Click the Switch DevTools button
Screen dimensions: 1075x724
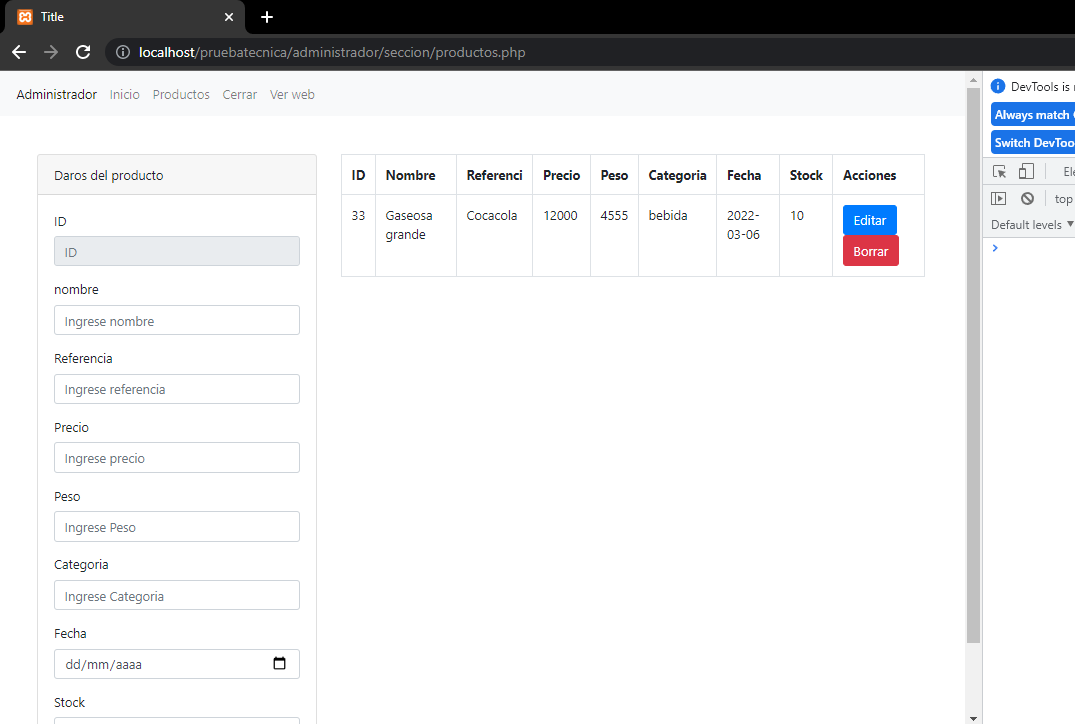pos(1032,142)
